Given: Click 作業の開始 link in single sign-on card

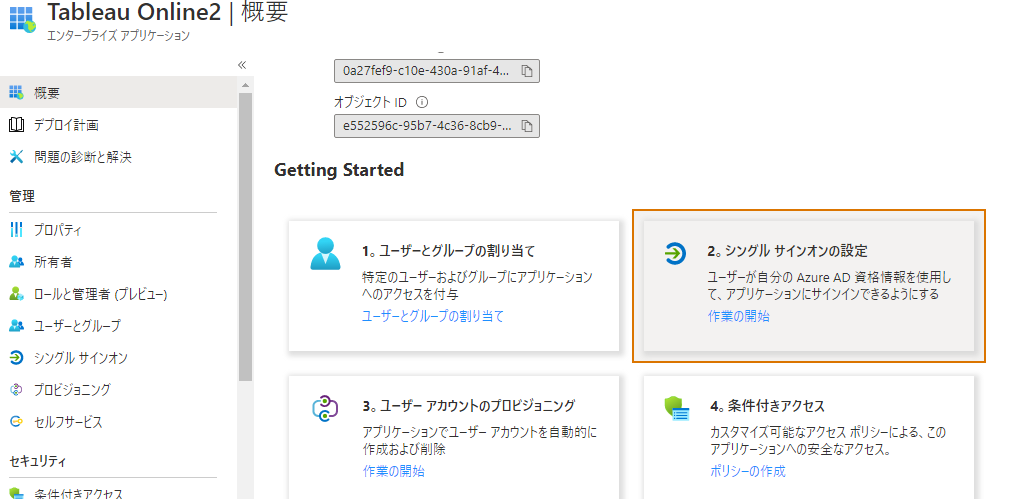Looking at the screenshot, I should point(739,316).
